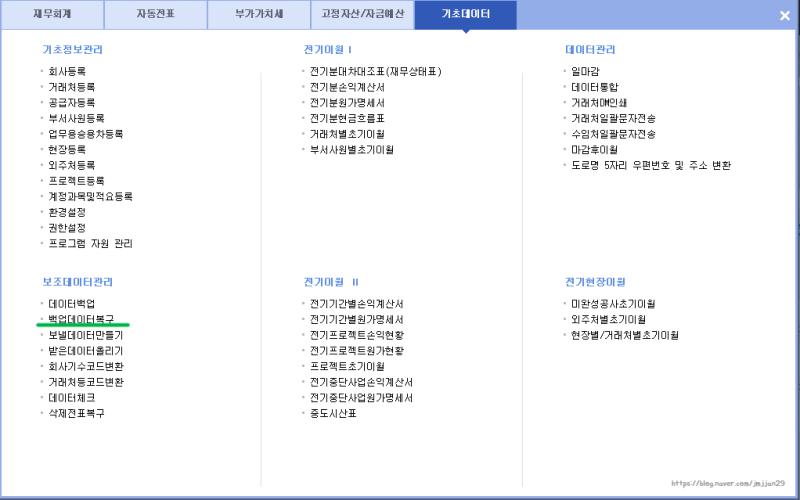
Task: Open 전기기간별손익계산서
Action: click(x=357, y=304)
